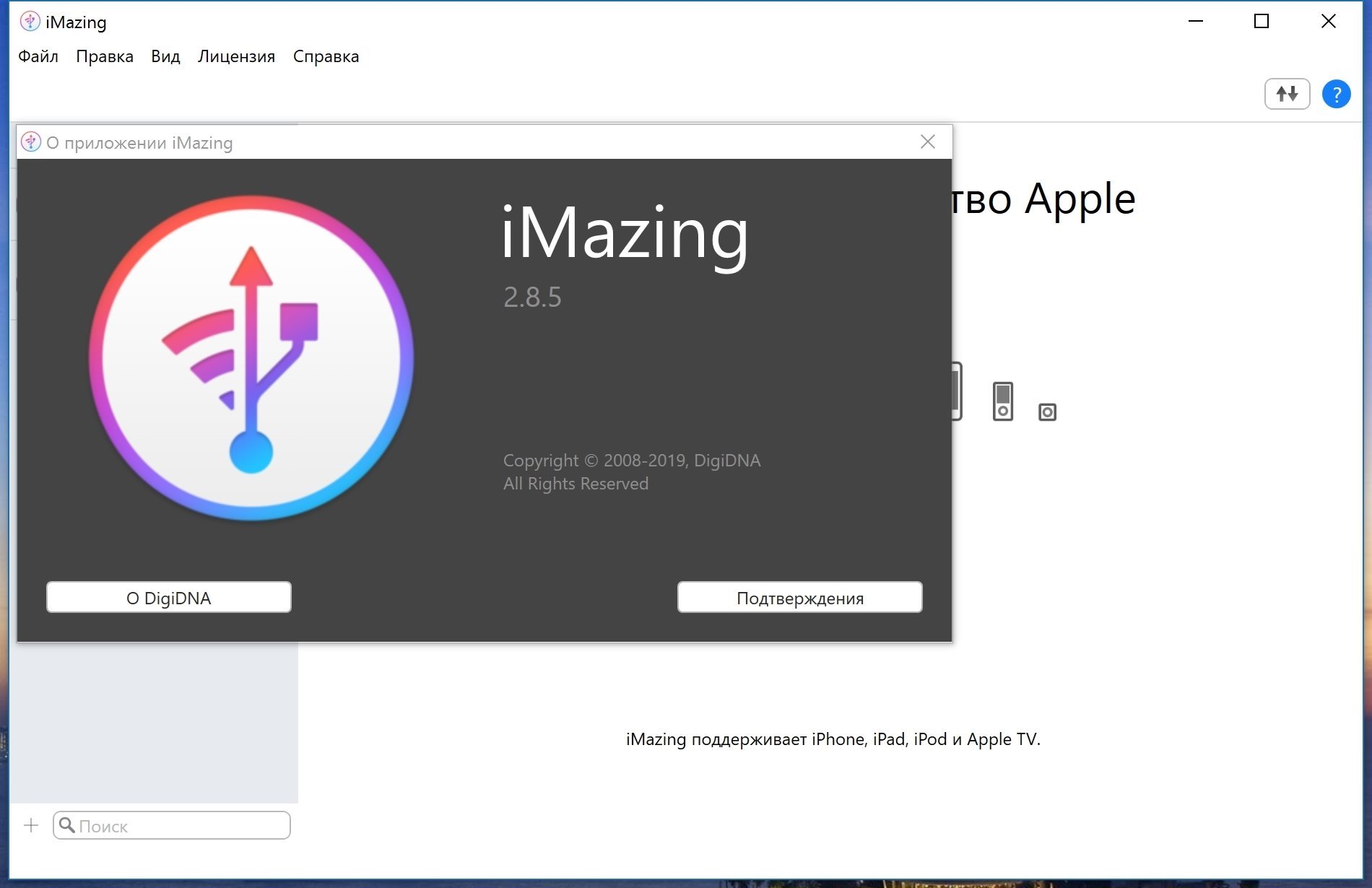This screenshot has width=1372, height=888.
Task: Close the О приложении iMazing dialog
Action: (928, 142)
